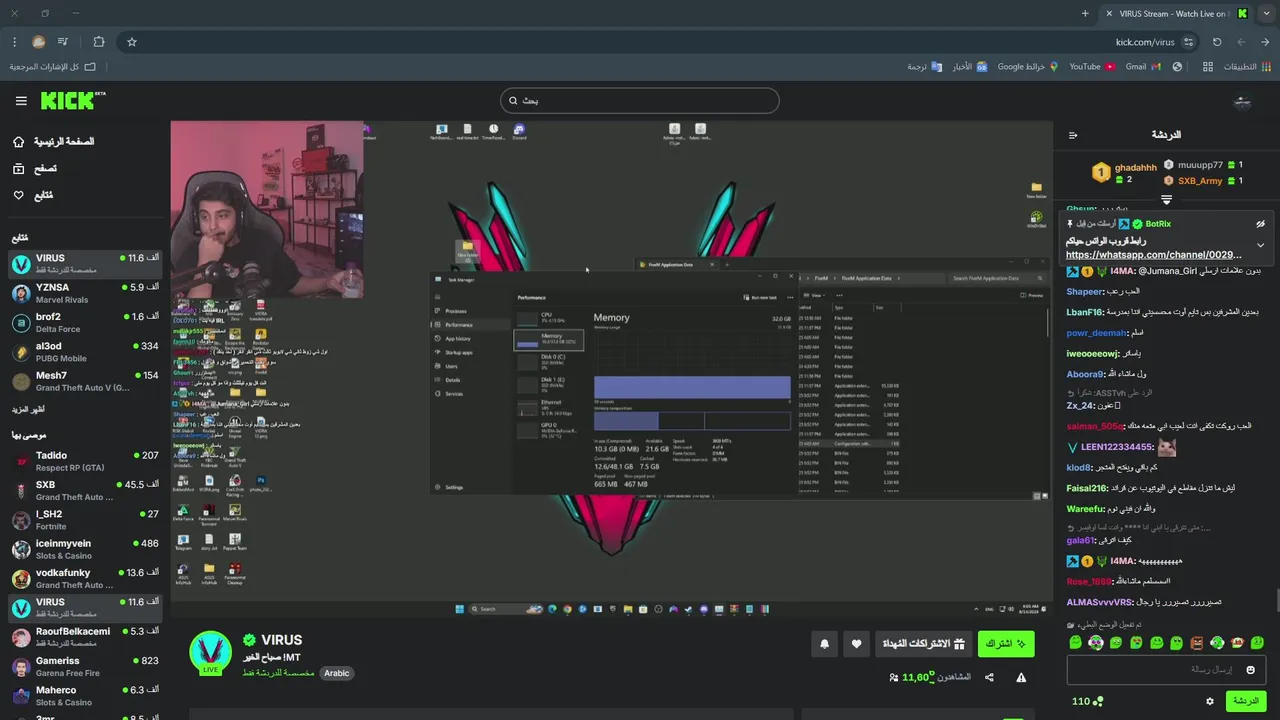Open Chrome media control icon
This screenshot has height=720, width=1280.
click(x=63, y=42)
